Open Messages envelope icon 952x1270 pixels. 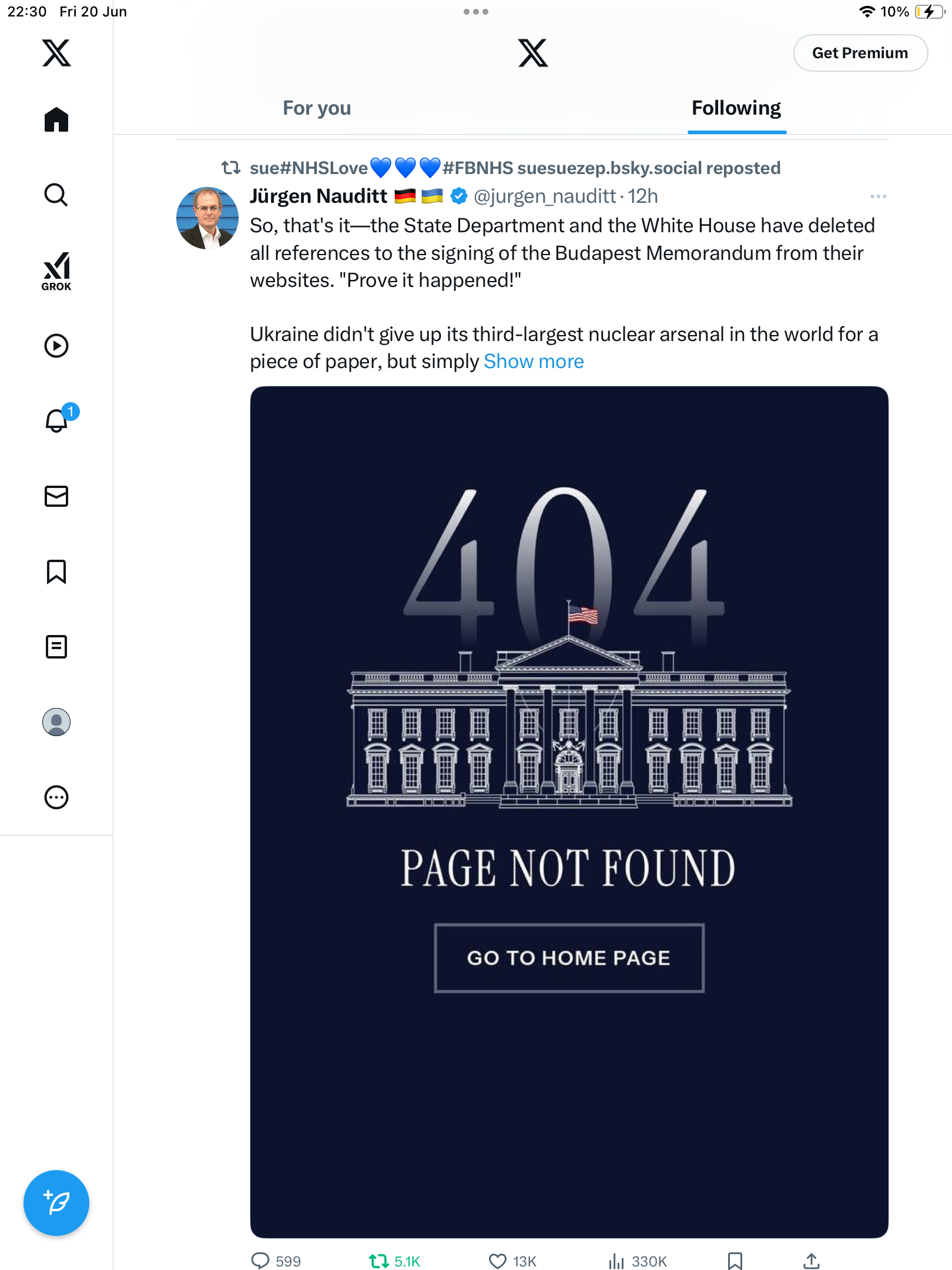[56, 496]
